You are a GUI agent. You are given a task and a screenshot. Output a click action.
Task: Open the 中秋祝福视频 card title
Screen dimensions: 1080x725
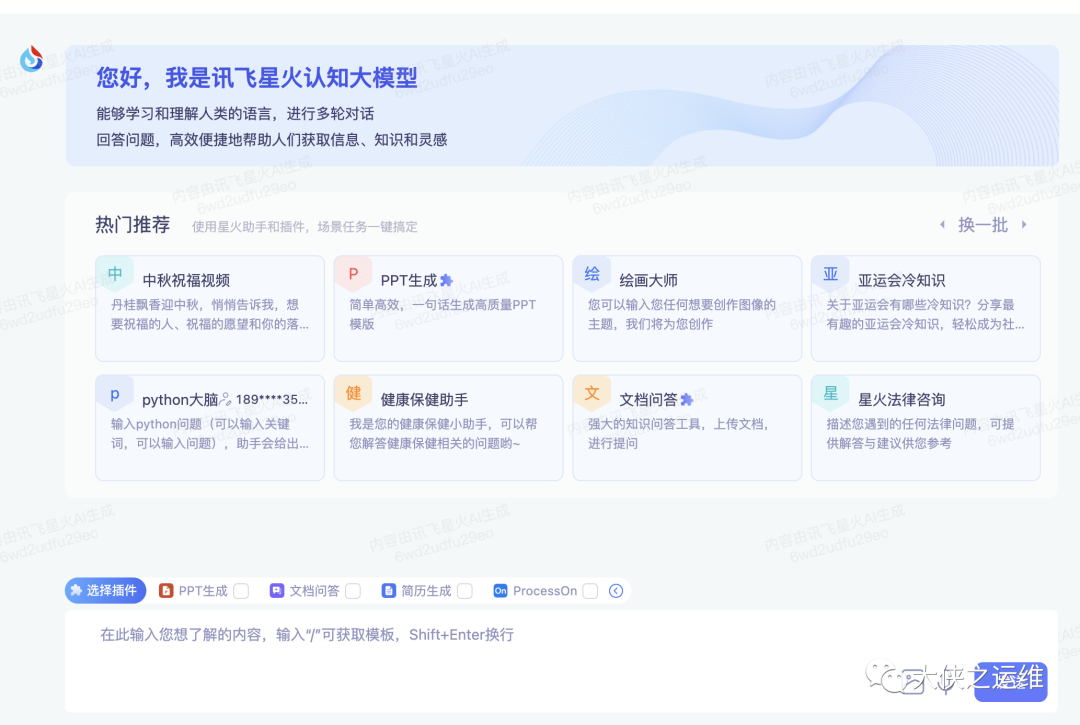coord(186,280)
